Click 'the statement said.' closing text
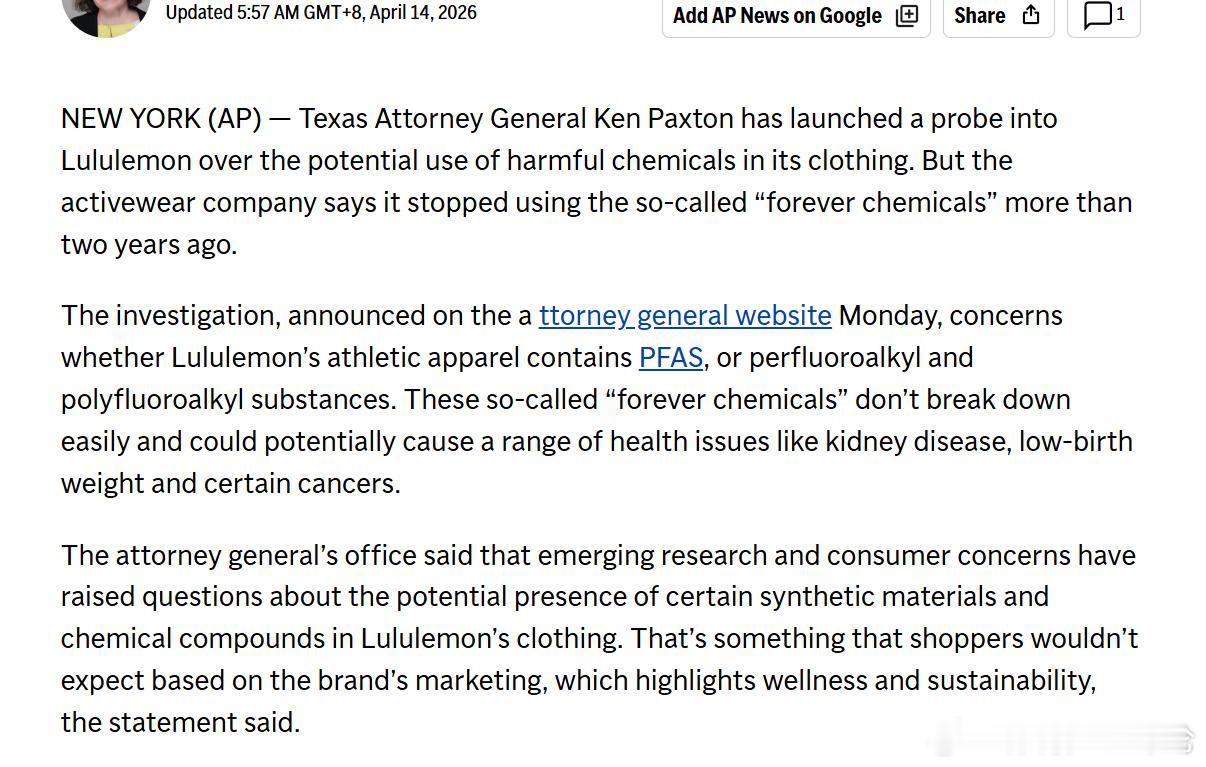The width and height of the screenshot is (1206, 767). pyautogui.click(x=180, y=722)
